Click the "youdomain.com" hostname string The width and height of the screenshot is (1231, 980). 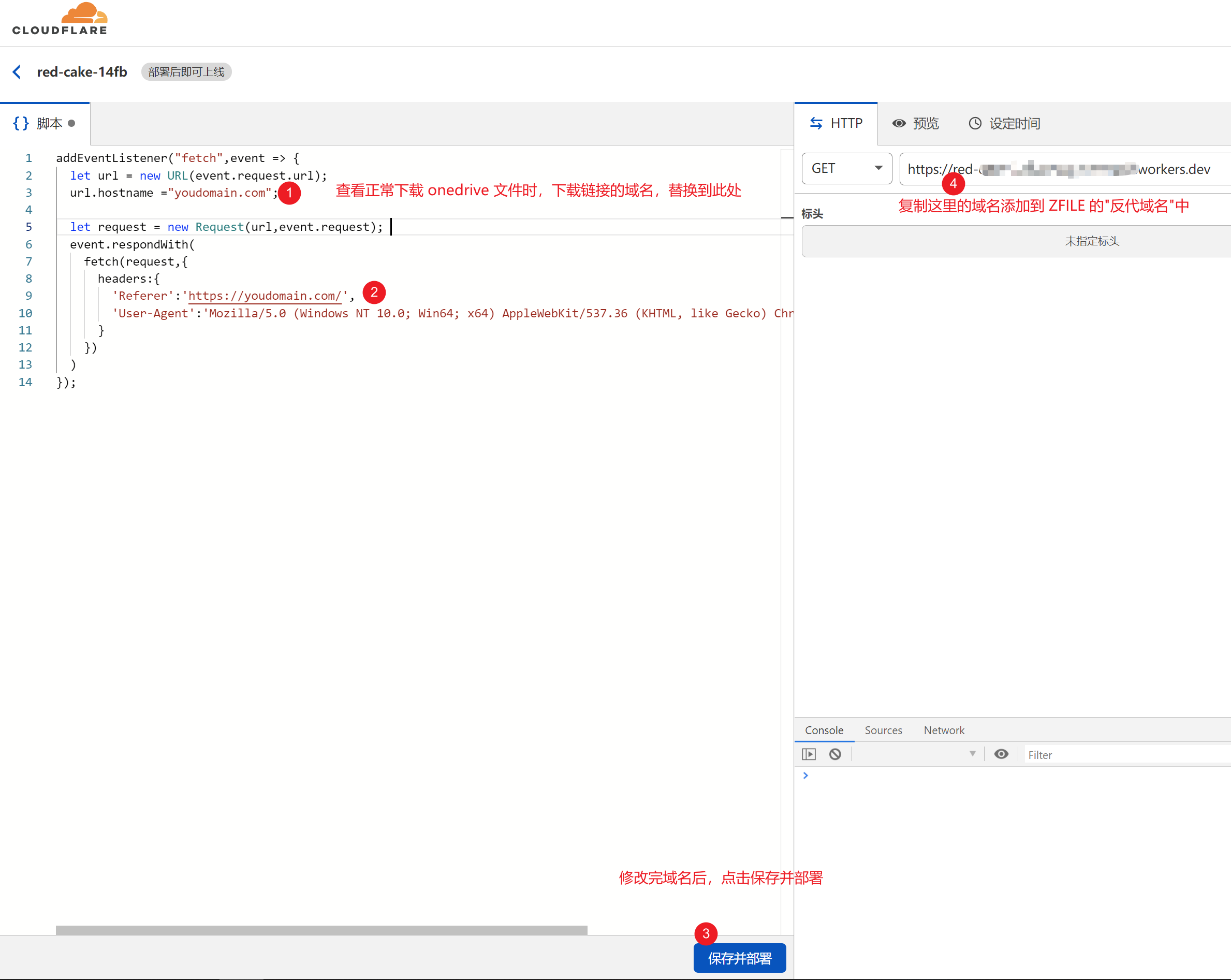(x=219, y=193)
